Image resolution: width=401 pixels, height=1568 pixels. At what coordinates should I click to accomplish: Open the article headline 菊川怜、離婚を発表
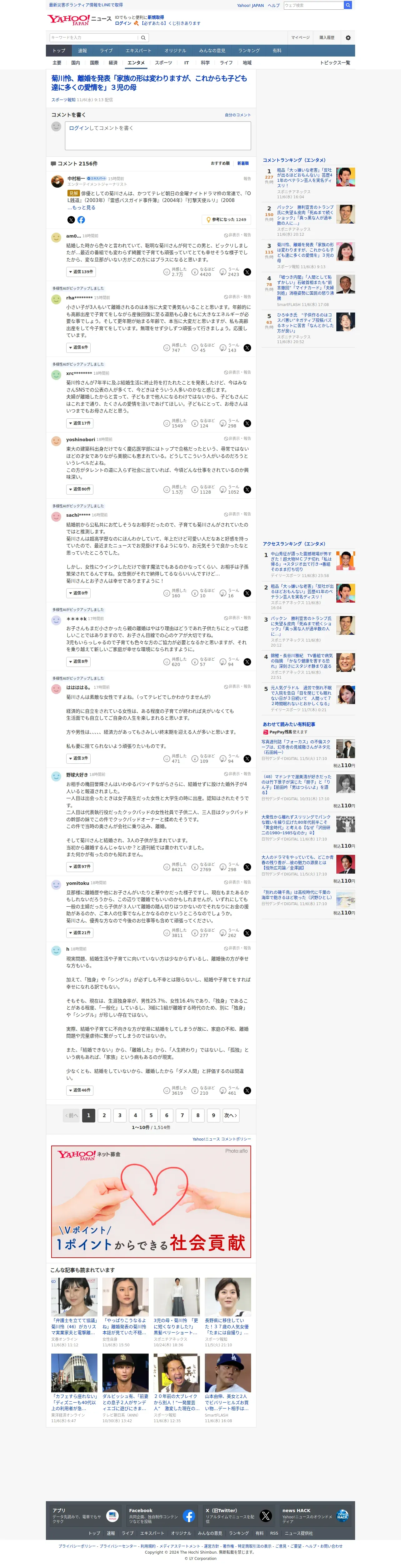pyautogui.click(x=149, y=83)
